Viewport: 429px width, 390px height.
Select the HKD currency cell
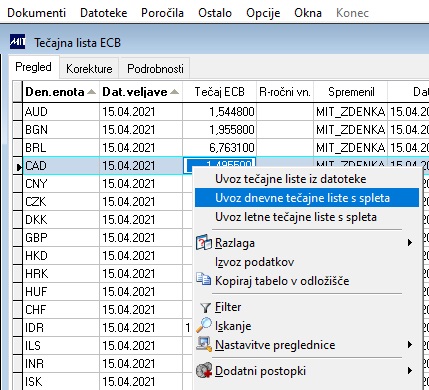pos(61,256)
